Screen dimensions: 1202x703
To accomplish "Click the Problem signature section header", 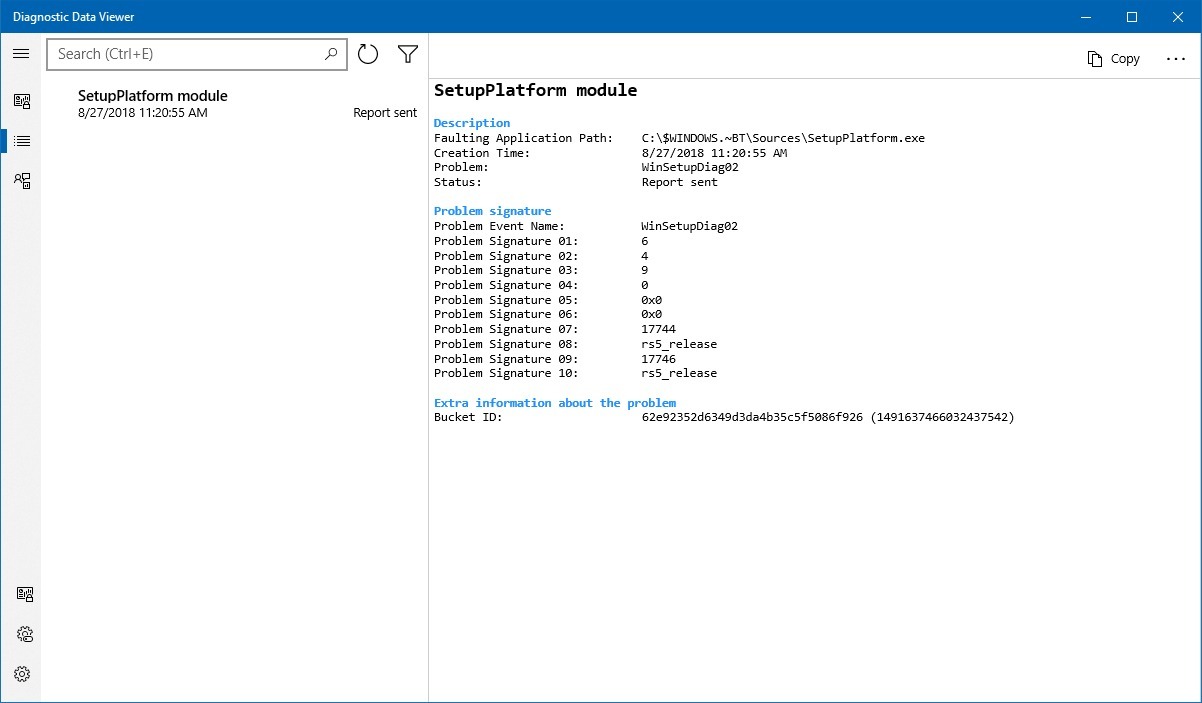I will [x=493, y=211].
